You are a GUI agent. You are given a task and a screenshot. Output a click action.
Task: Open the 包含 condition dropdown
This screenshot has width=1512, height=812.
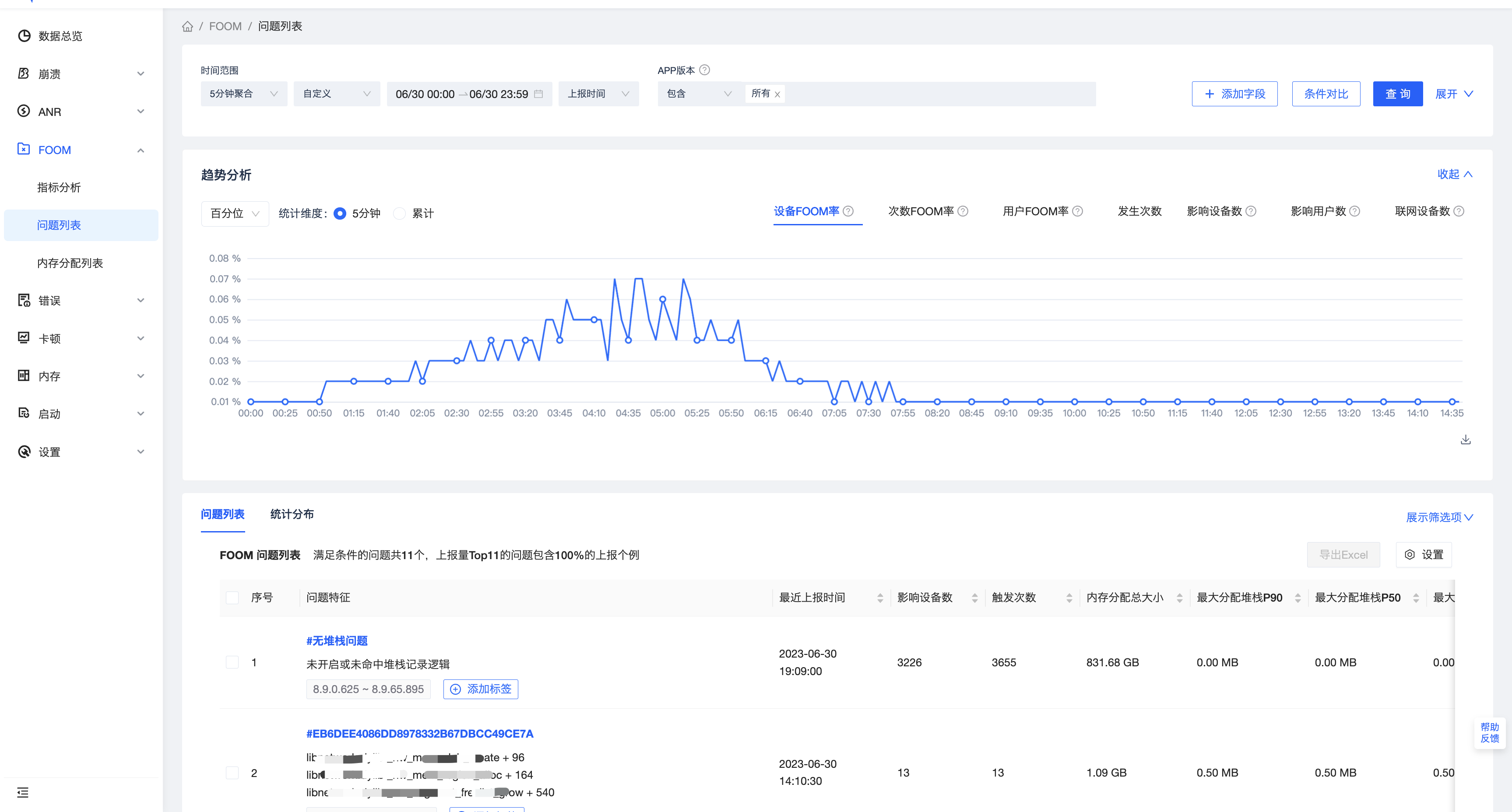click(x=700, y=94)
